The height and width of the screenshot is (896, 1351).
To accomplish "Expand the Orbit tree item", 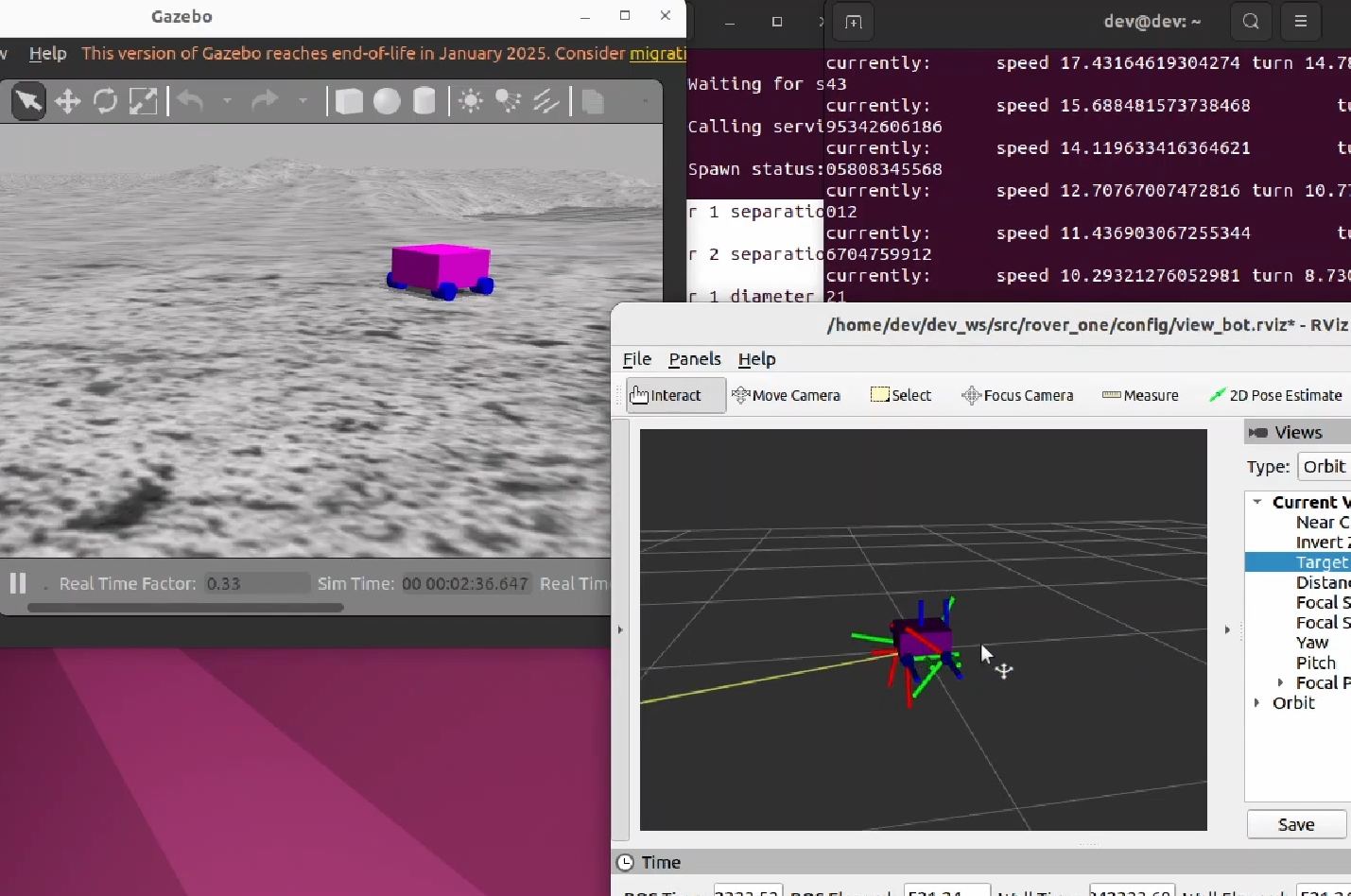I will (1257, 703).
